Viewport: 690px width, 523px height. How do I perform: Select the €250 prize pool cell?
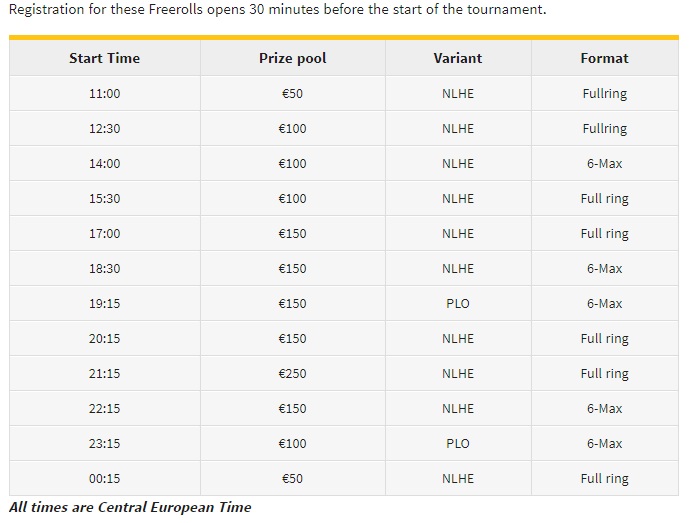tap(293, 373)
